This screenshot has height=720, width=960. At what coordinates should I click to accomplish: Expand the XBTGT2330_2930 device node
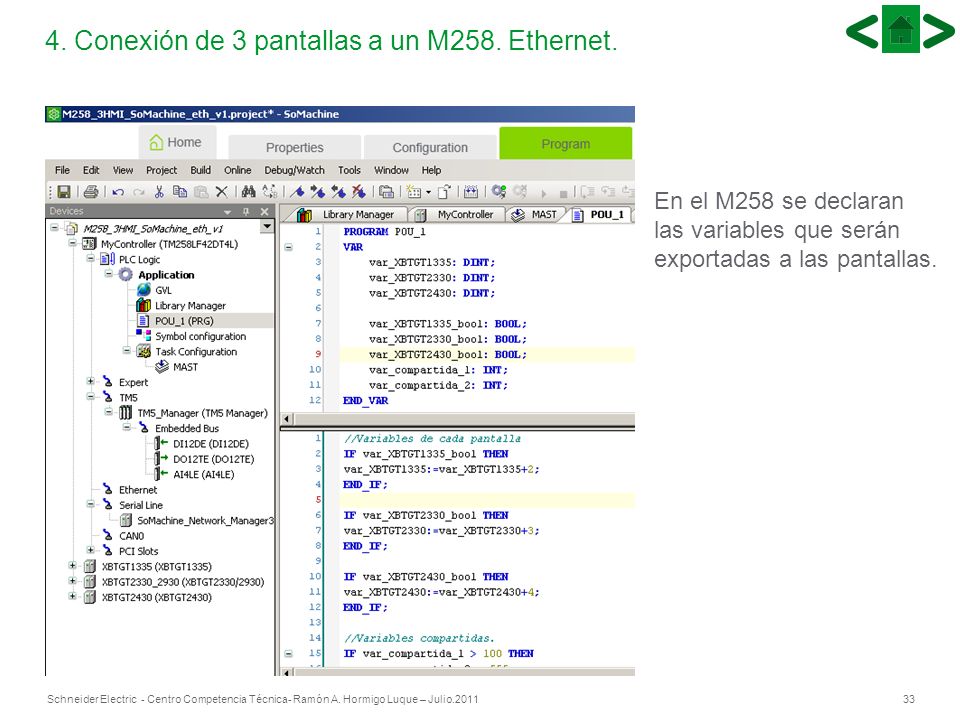coord(72,581)
